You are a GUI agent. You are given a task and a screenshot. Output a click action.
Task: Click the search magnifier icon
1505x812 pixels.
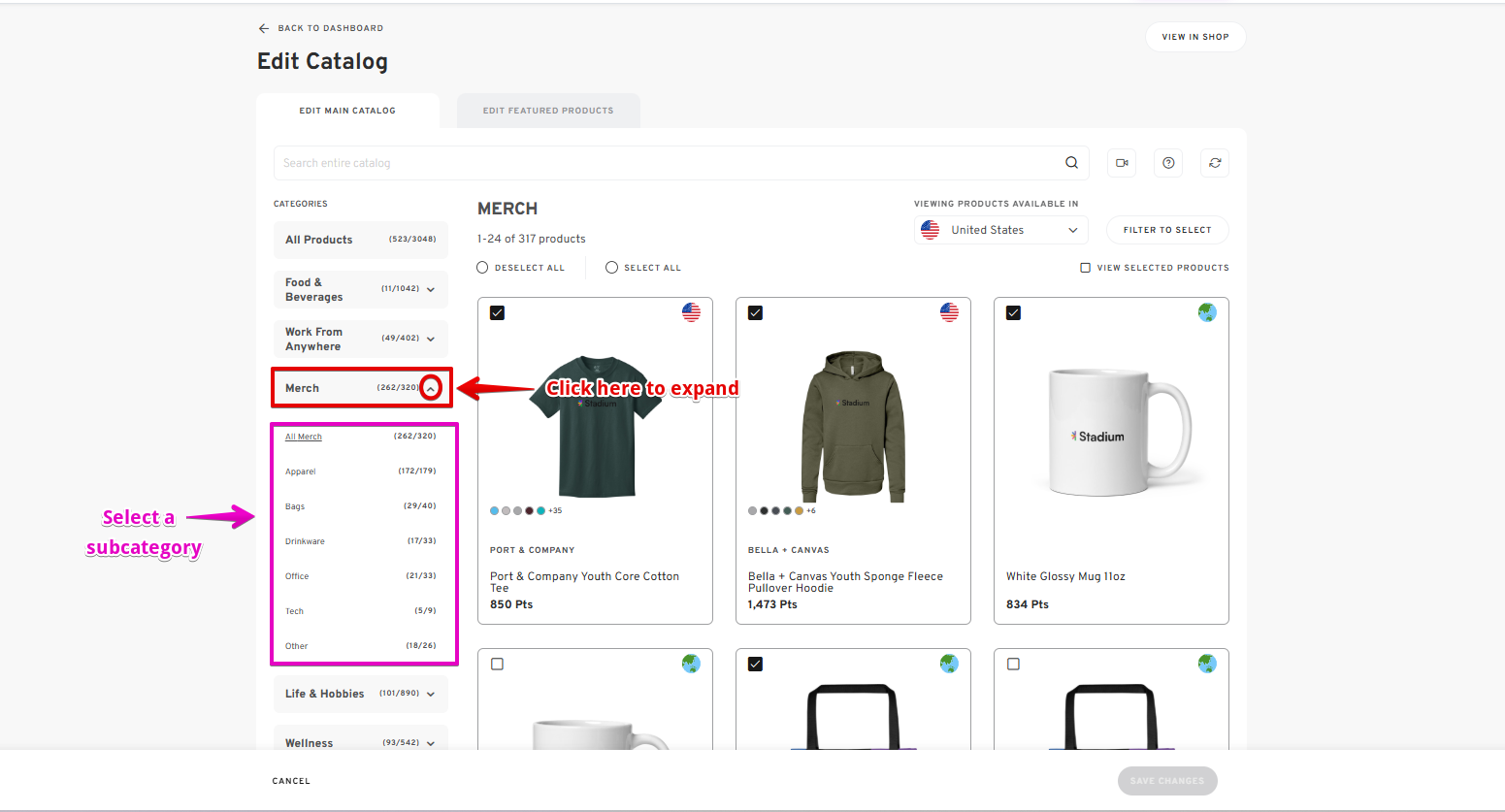coord(1071,163)
